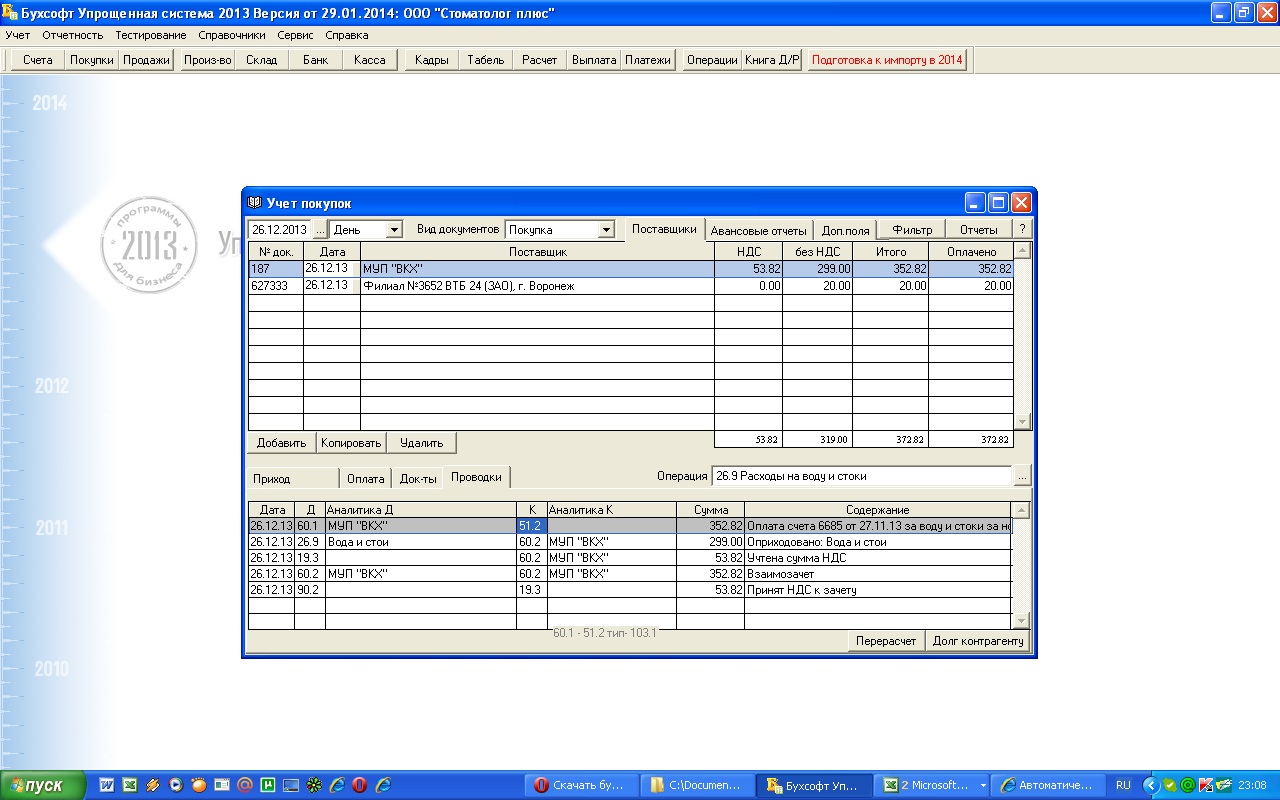Expand the Вид документов dropdown showing Покупка
The width and height of the screenshot is (1280, 800).
pos(605,230)
